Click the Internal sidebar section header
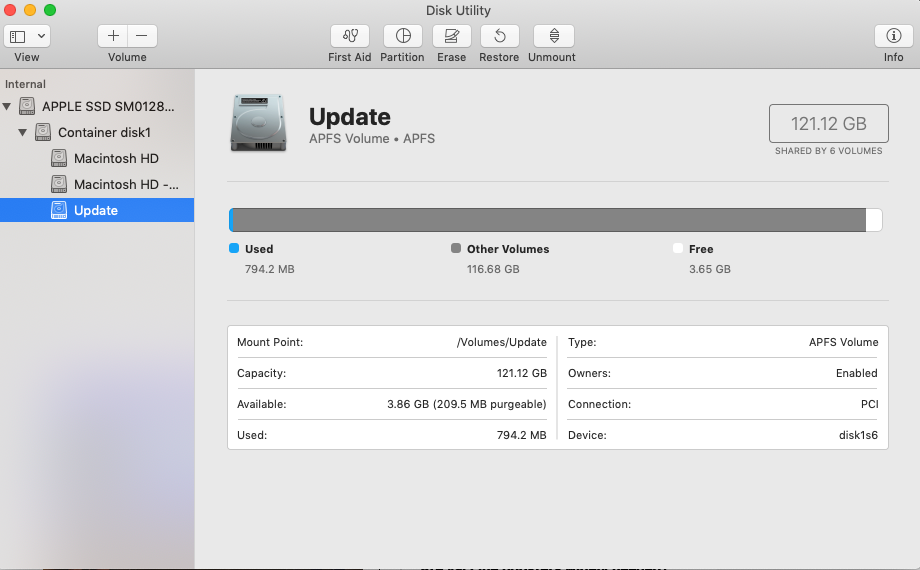920x570 pixels. 25,84
